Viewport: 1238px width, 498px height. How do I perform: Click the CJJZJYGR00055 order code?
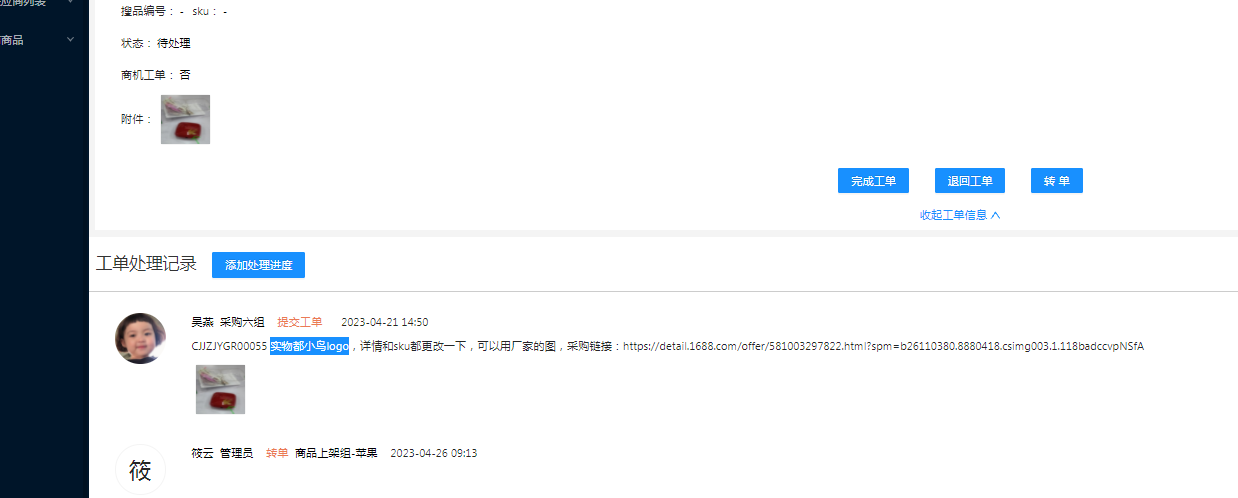coord(229,346)
